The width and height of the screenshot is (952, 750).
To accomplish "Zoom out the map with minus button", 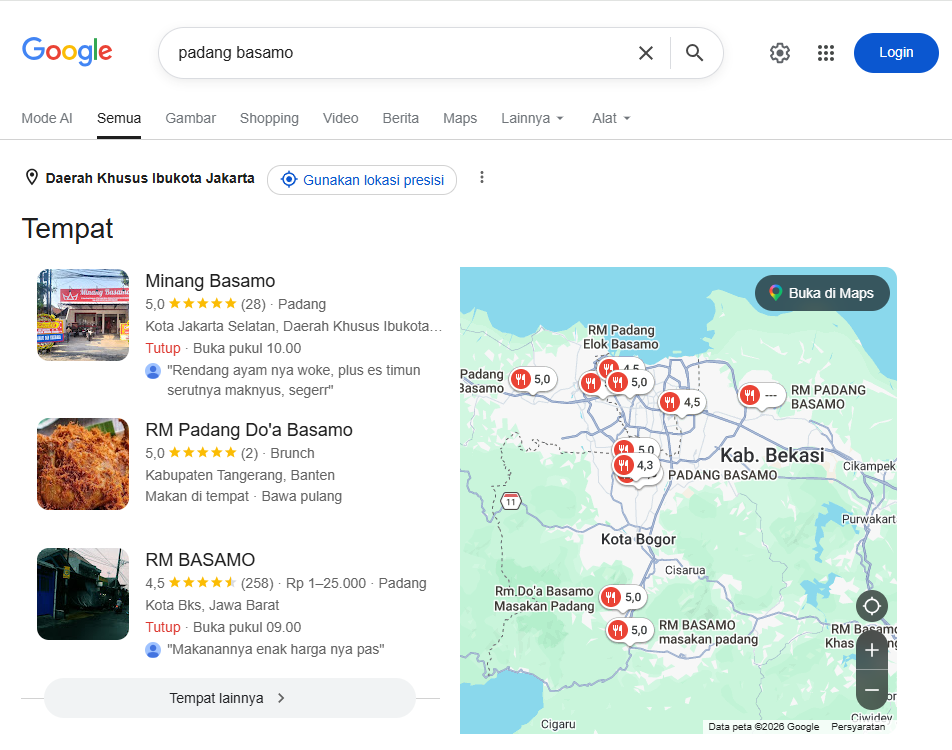I will pyautogui.click(x=872, y=690).
